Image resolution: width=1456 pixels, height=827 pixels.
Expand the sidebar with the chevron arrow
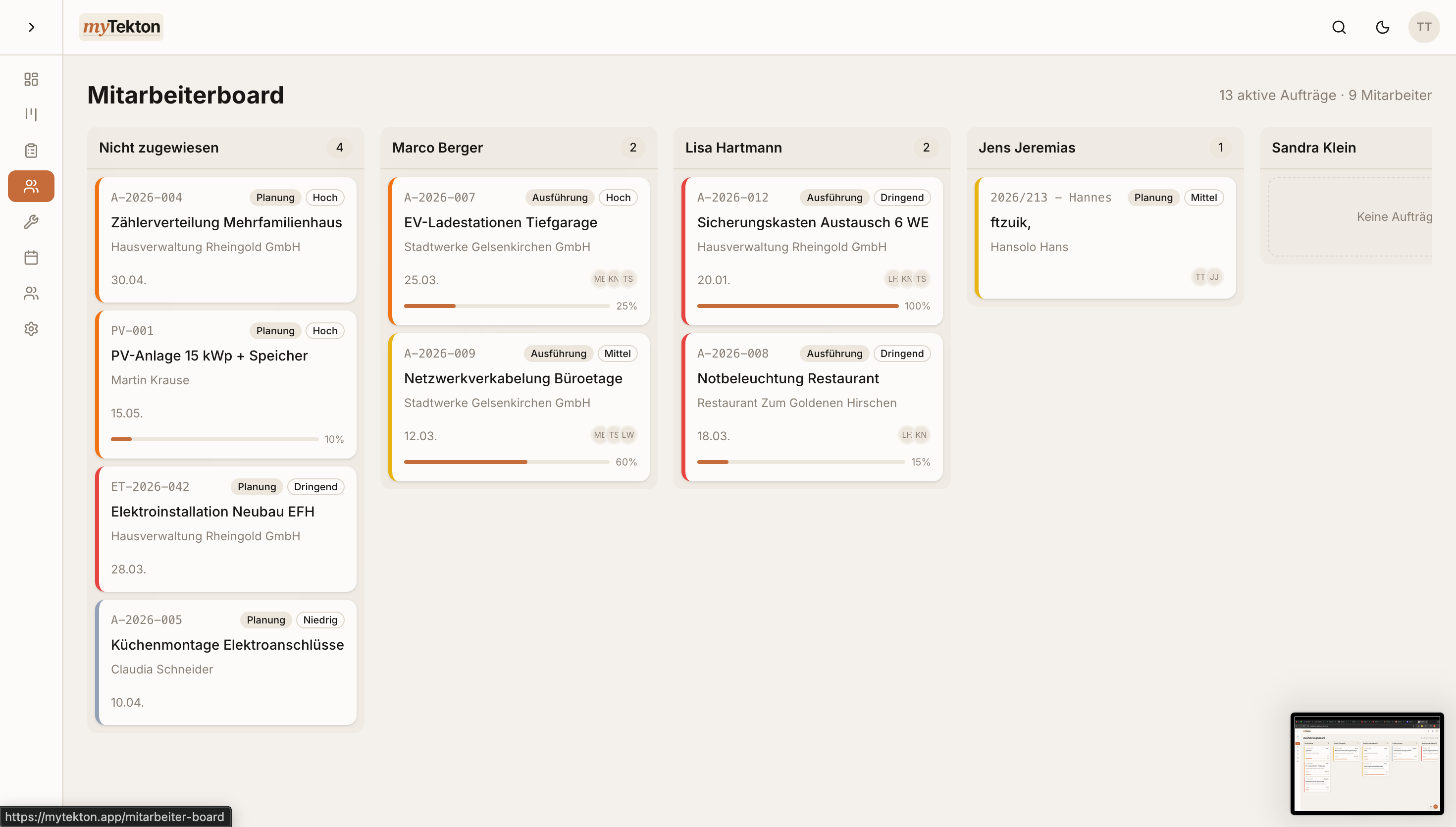31,27
